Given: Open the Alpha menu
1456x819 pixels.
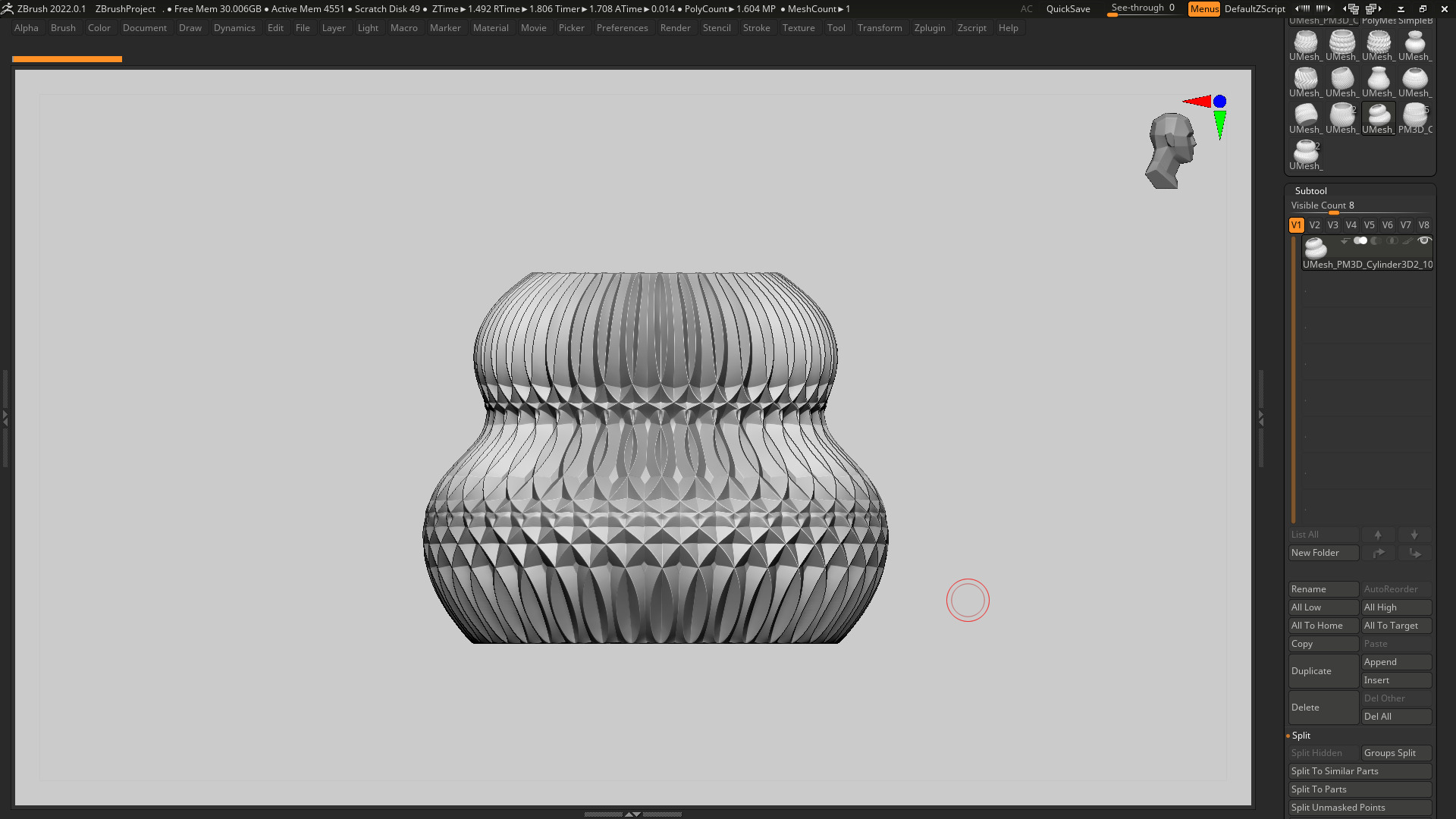Looking at the screenshot, I should point(27,28).
